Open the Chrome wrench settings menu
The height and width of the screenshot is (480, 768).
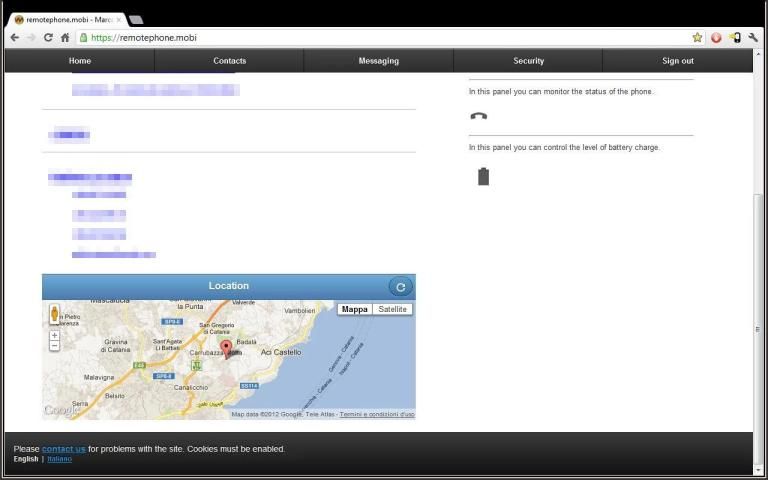click(753, 38)
